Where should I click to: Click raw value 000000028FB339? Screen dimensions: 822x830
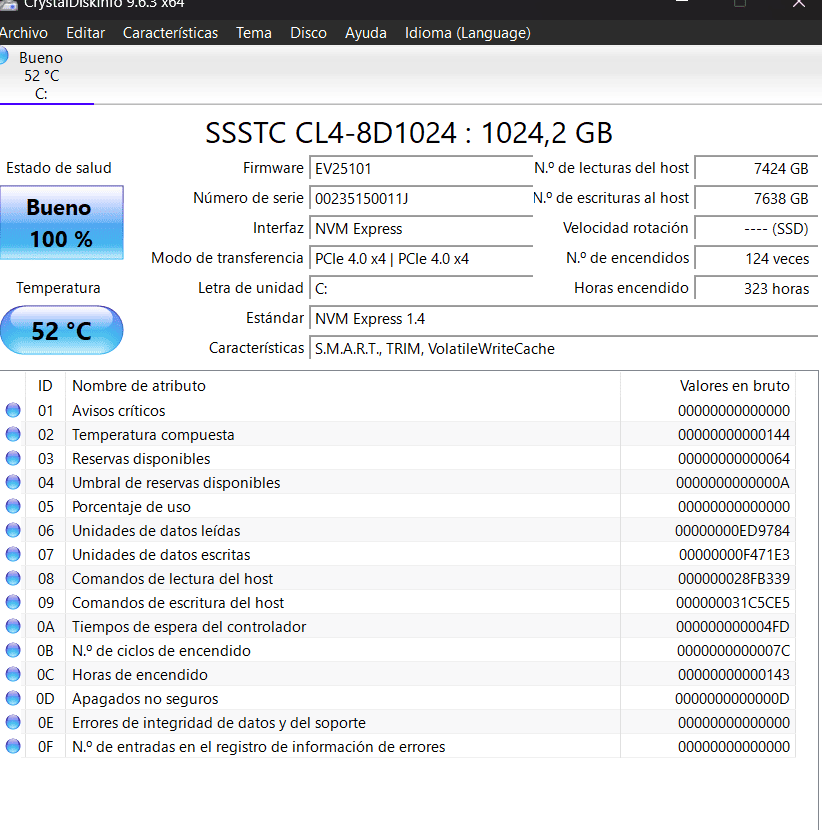pyautogui.click(x=734, y=579)
